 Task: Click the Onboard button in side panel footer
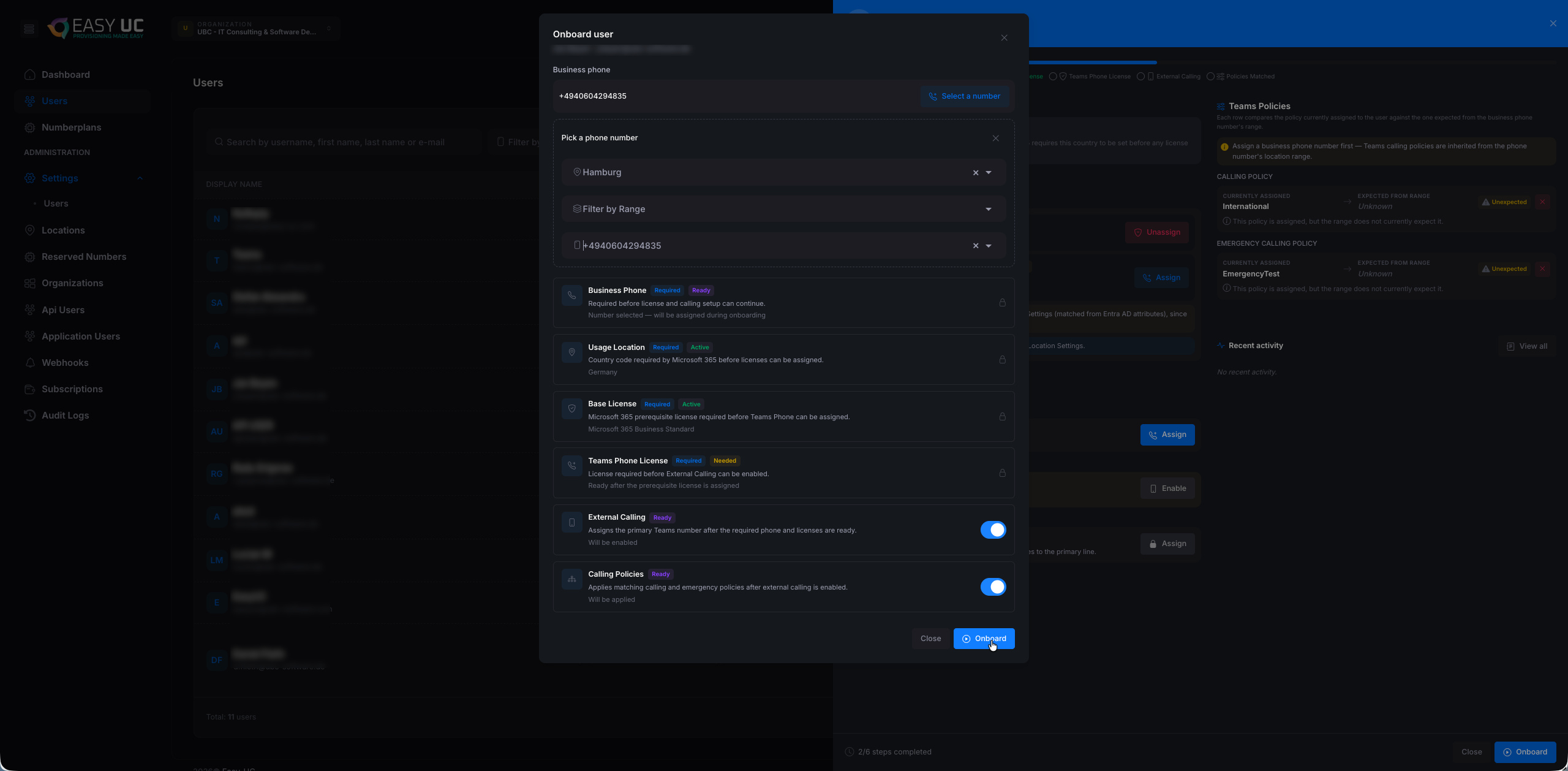[1525, 752]
